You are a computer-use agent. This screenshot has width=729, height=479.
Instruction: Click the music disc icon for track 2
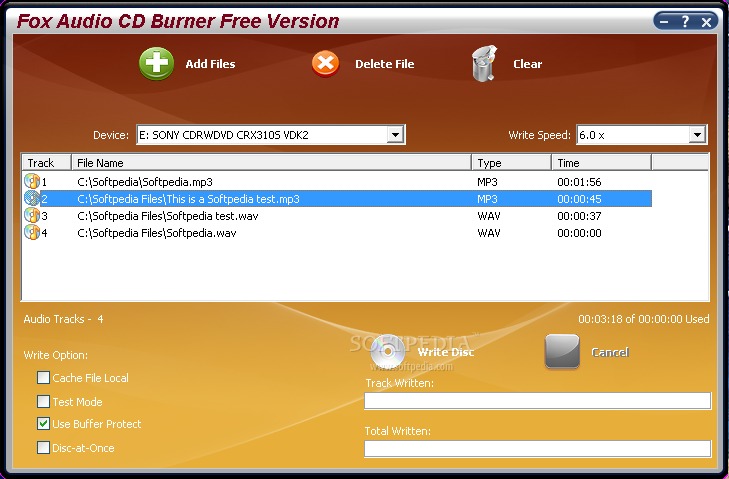(x=32, y=199)
